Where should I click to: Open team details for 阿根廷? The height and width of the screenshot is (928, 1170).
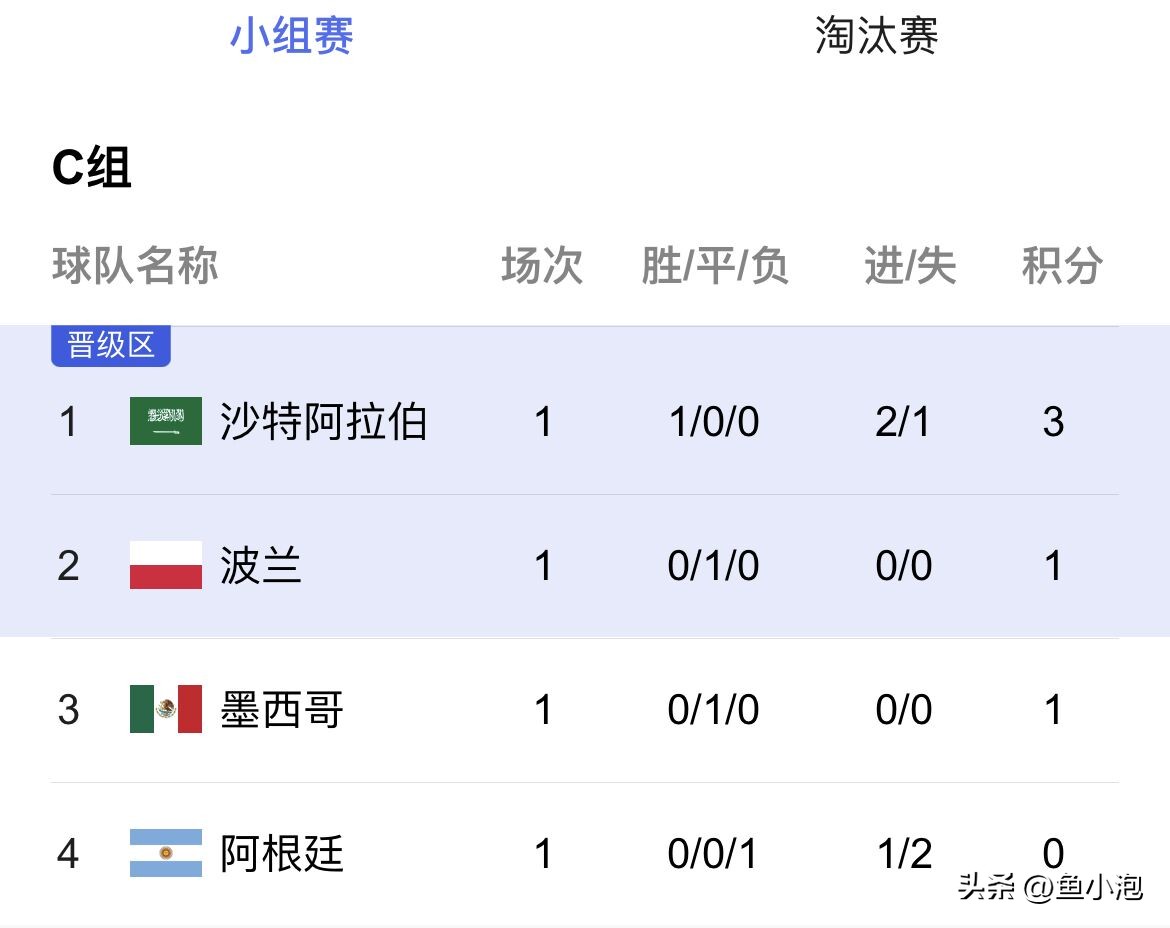point(282,854)
